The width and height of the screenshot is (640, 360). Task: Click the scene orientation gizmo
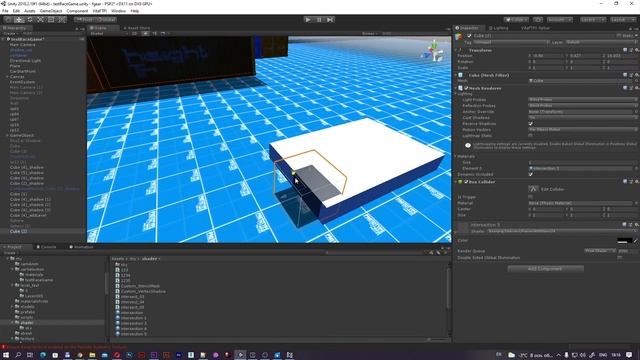[433, 51]
